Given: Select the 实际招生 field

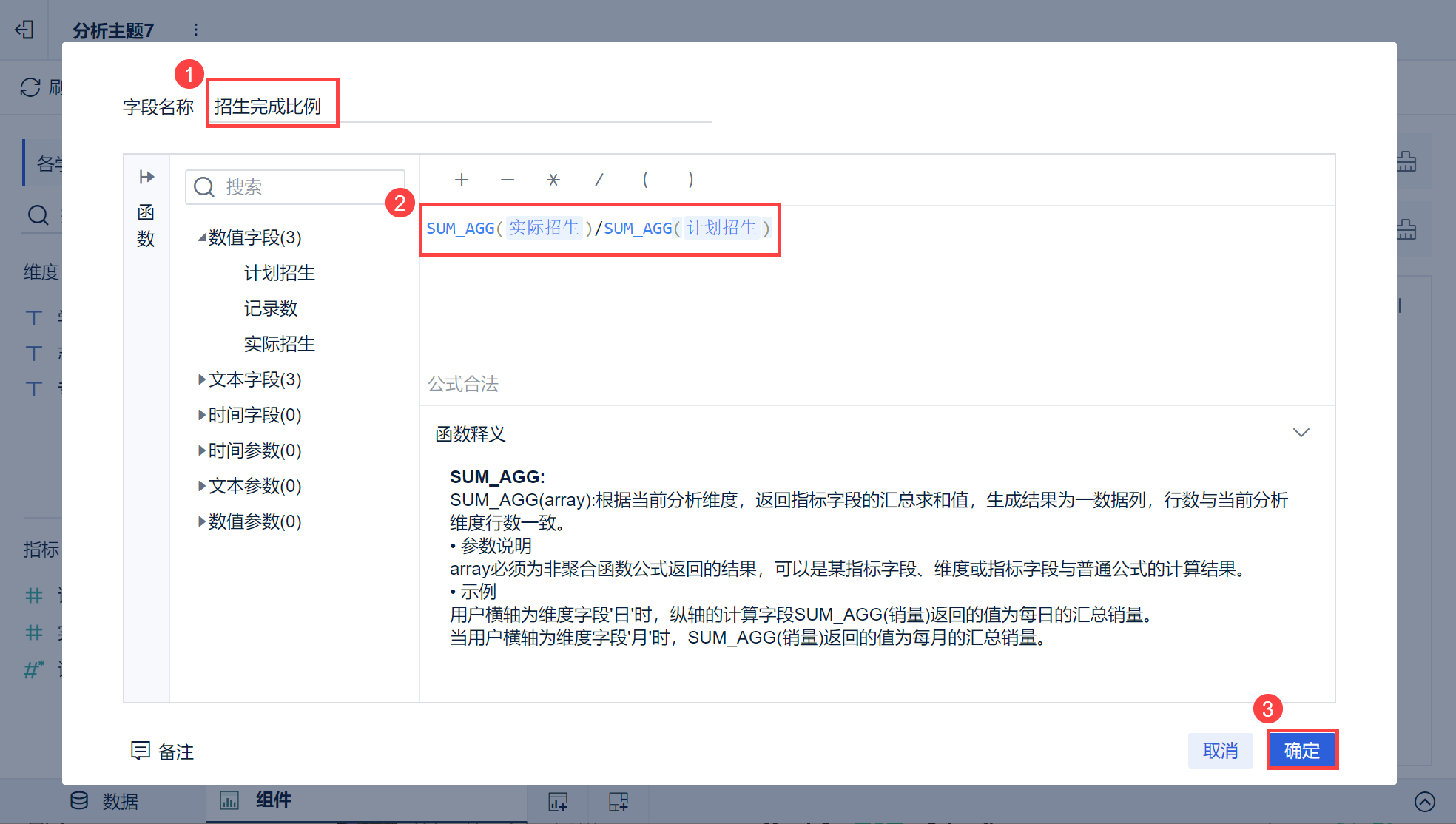Looking at the screenshot, I should (280, 344).
